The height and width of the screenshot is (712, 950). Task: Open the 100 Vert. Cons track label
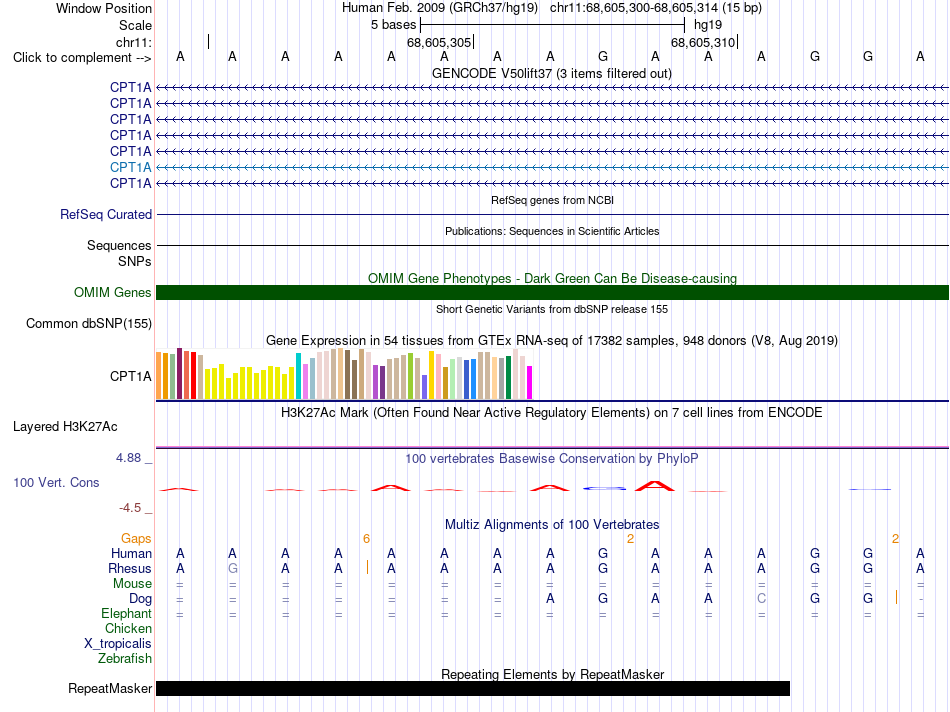point(56,482)
